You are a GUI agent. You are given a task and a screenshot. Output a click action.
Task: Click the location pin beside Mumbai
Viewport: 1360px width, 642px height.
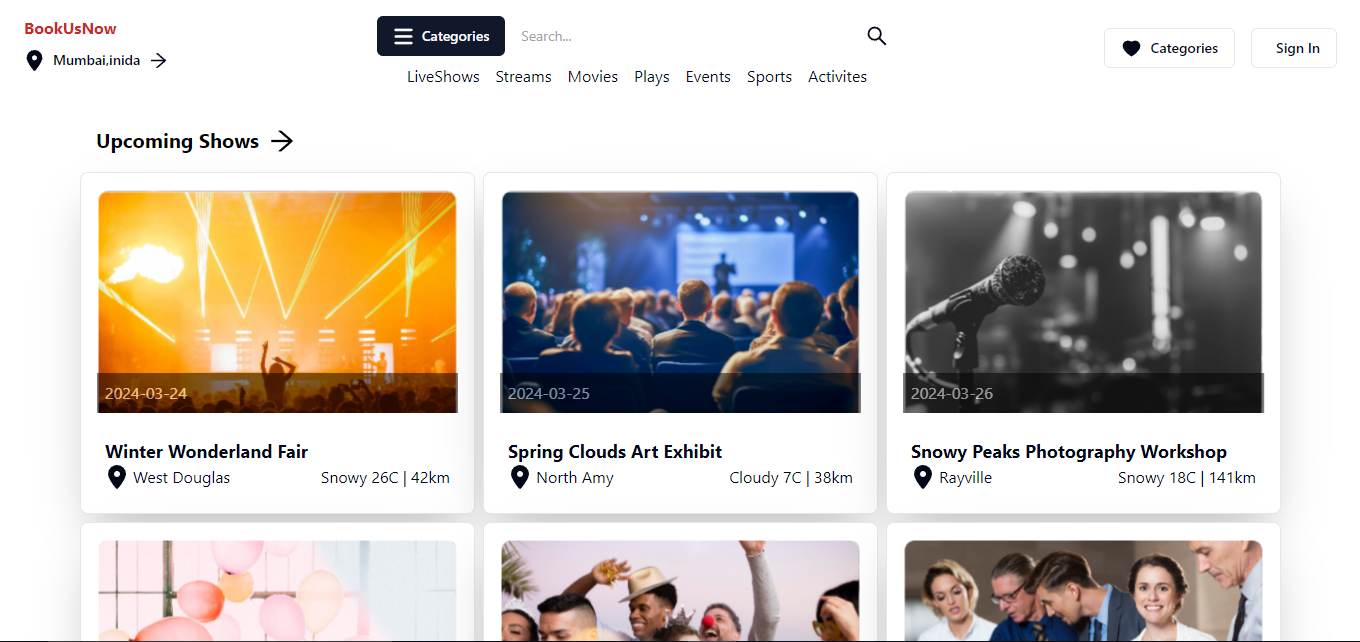click(34, 61)
